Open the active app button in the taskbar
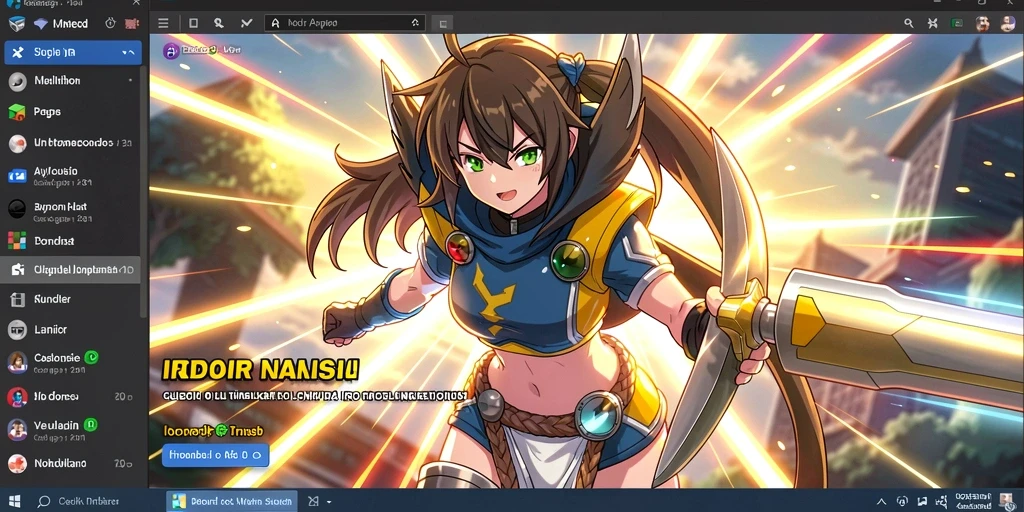Image resolution: width=1024 pixels, height=512 pixels. click(232, 502)
